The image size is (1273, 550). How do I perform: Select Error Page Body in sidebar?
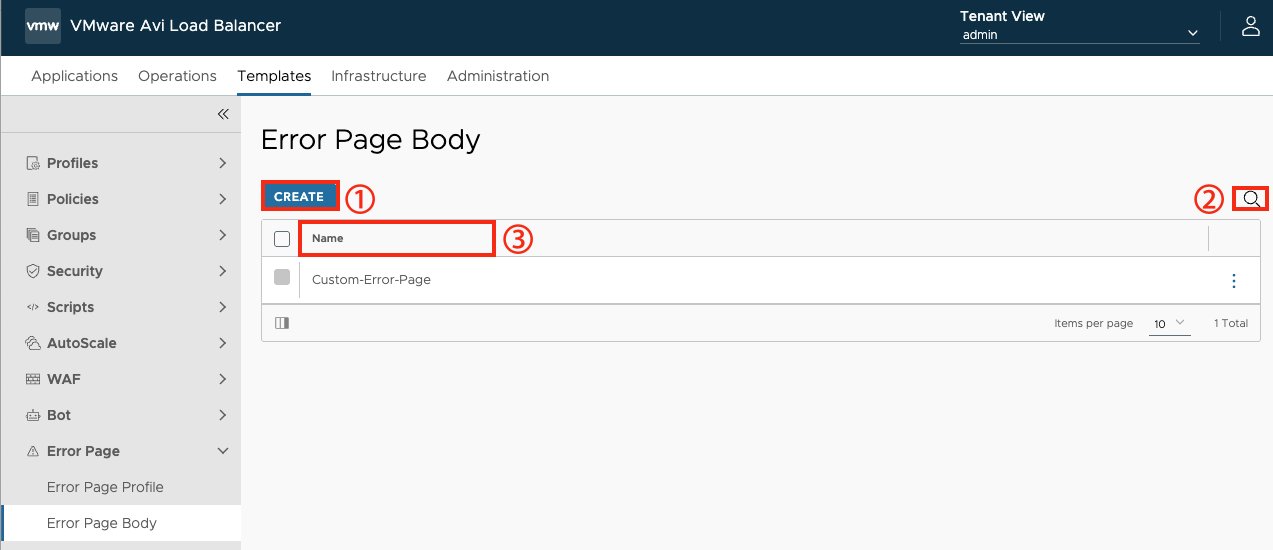[x=102, y=523]
